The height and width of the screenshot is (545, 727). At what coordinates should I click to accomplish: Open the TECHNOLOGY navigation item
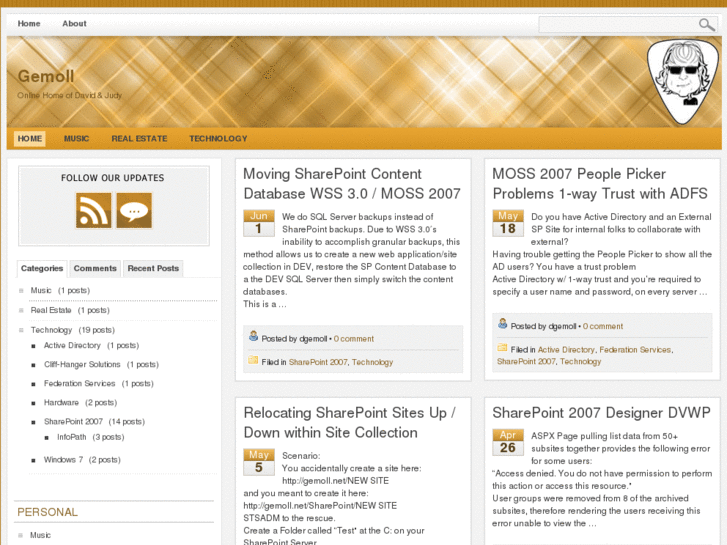(218, 139)
